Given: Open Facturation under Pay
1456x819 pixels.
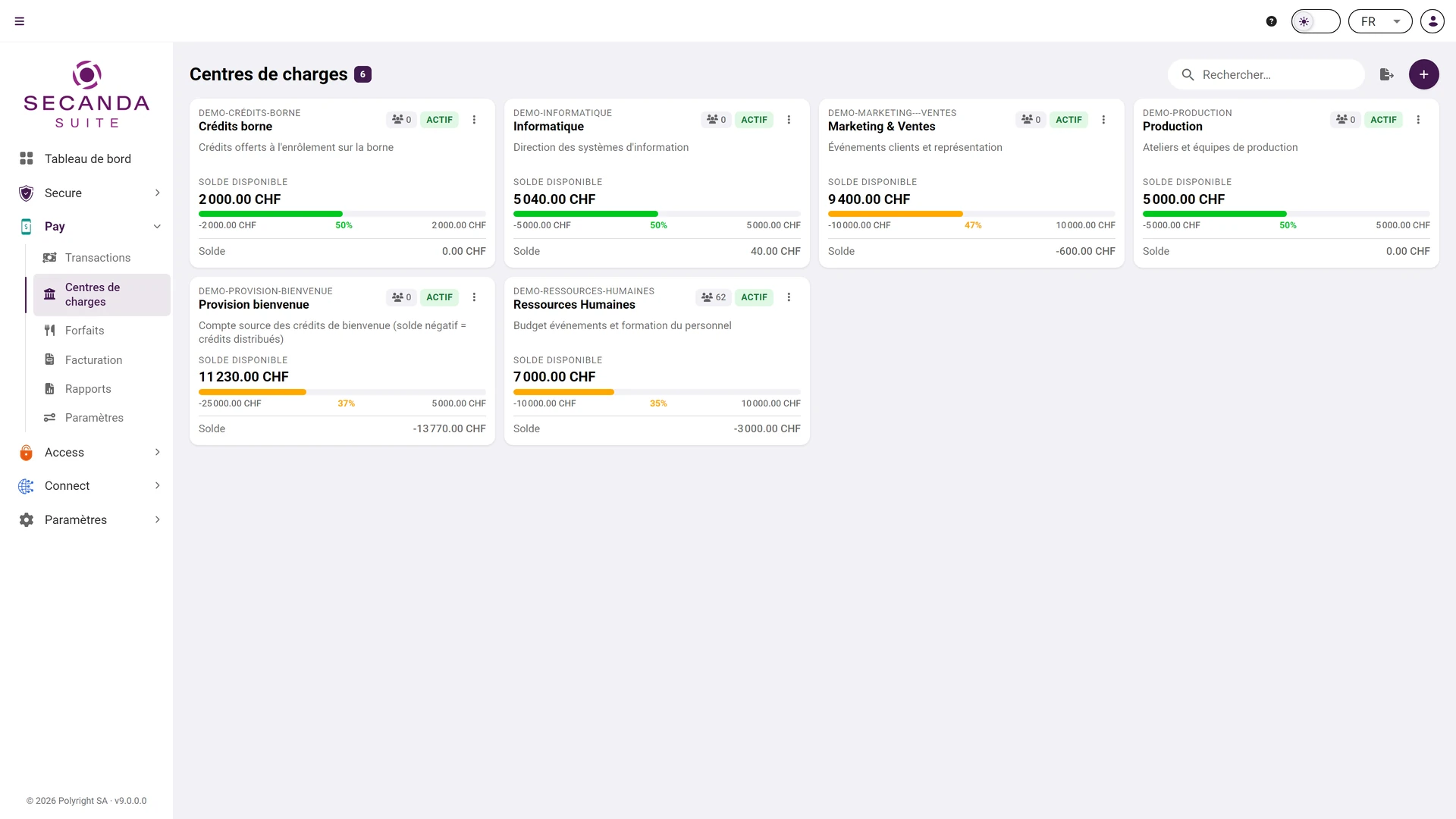Looking at the screenshot, I should pos(102,360).
